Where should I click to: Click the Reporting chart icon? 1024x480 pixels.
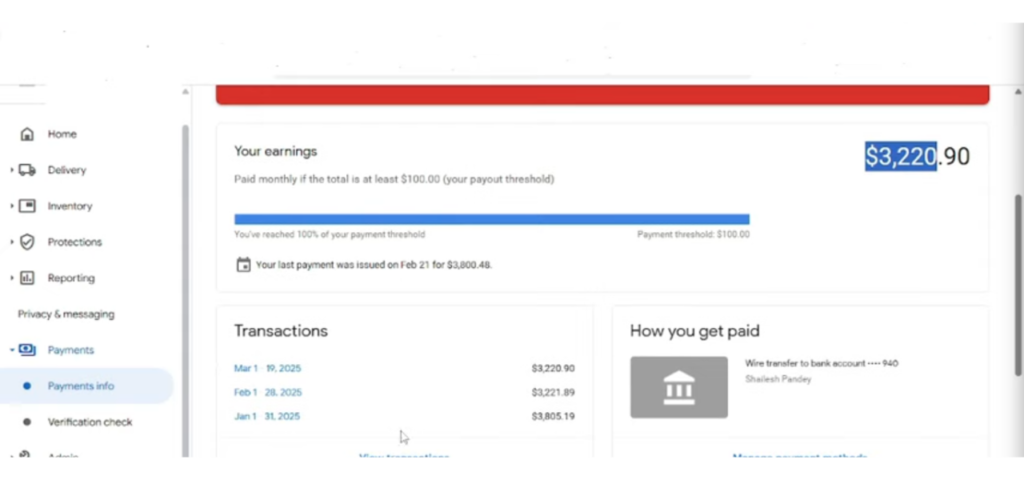(x=27, y=278)
